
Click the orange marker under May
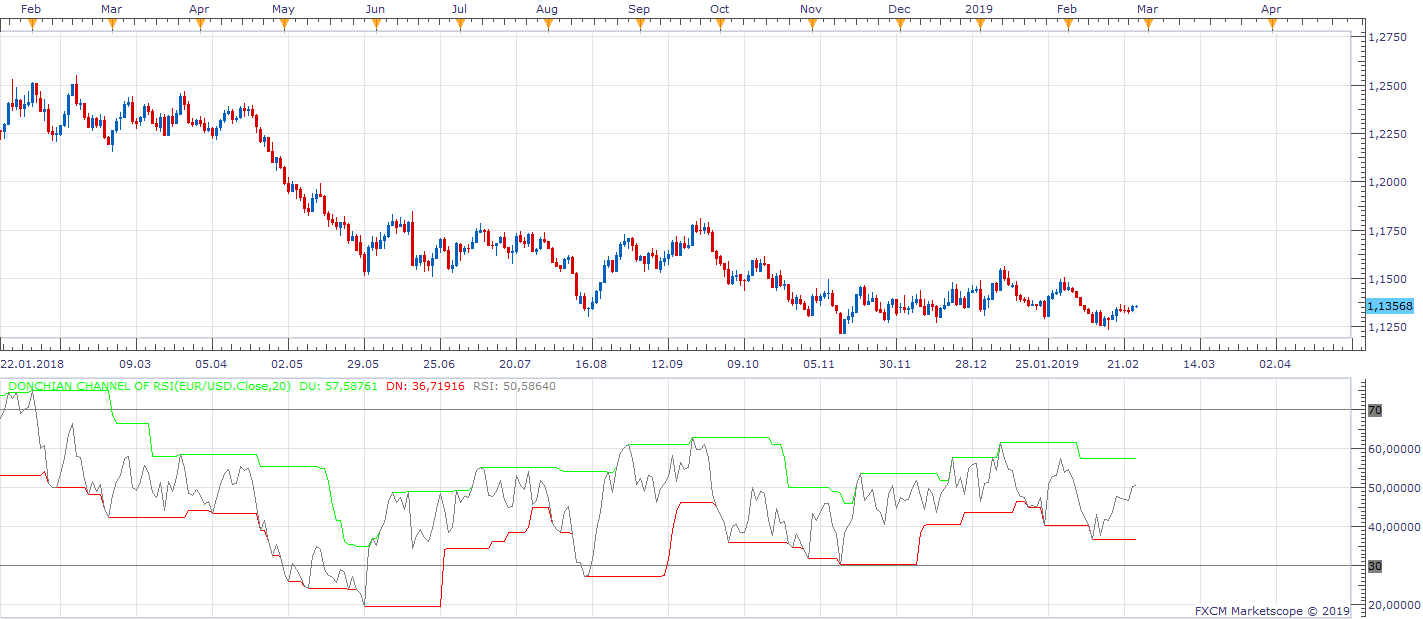click(284, 25)
